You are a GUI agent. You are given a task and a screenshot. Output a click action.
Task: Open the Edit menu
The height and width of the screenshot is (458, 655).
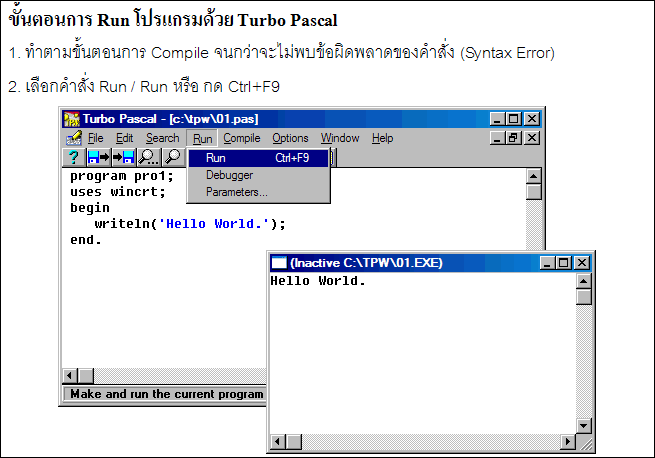point(124,138)
